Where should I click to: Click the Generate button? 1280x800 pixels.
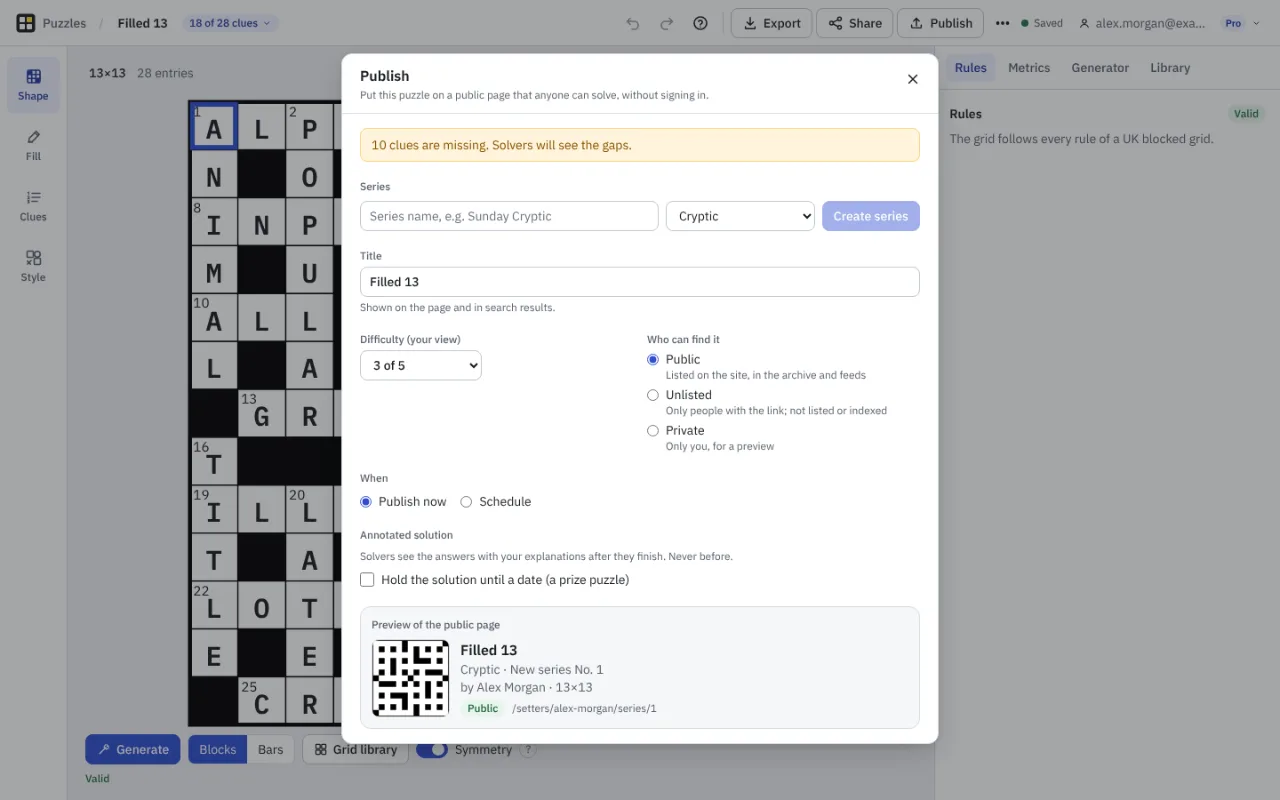pyautogui.click(x=133, y=749)
